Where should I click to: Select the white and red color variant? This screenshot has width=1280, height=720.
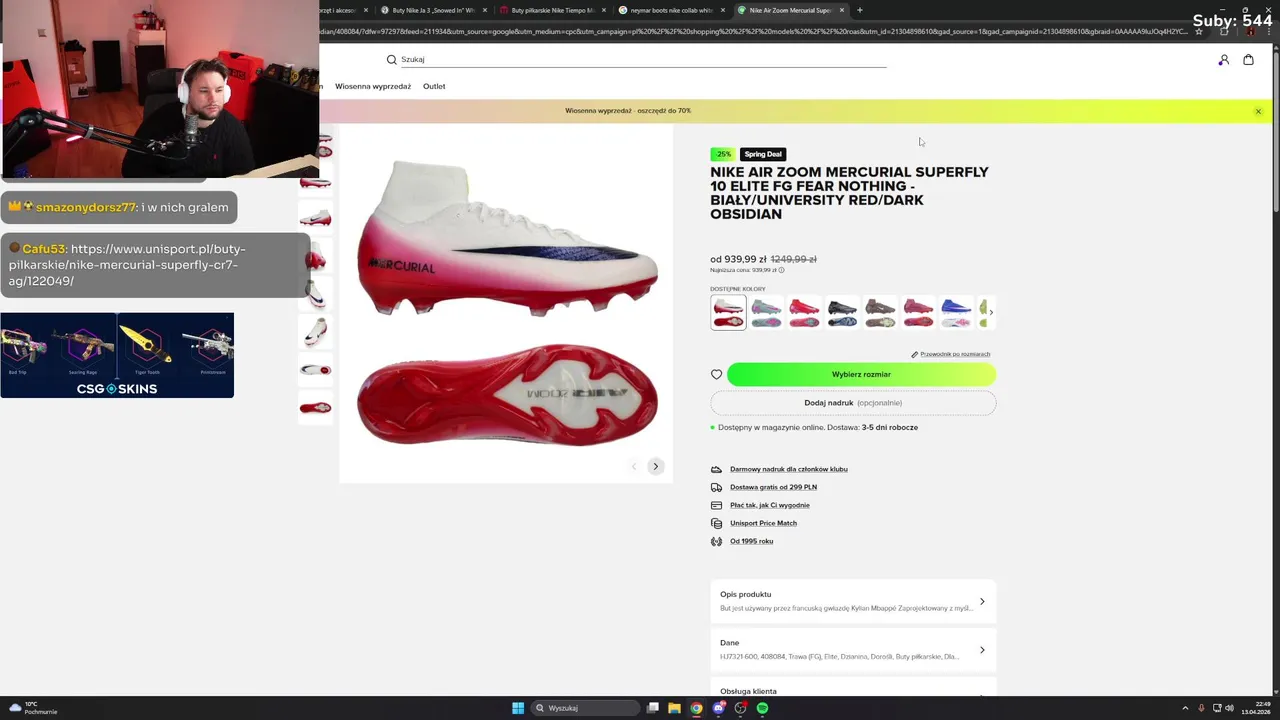(x=728, y=312)
